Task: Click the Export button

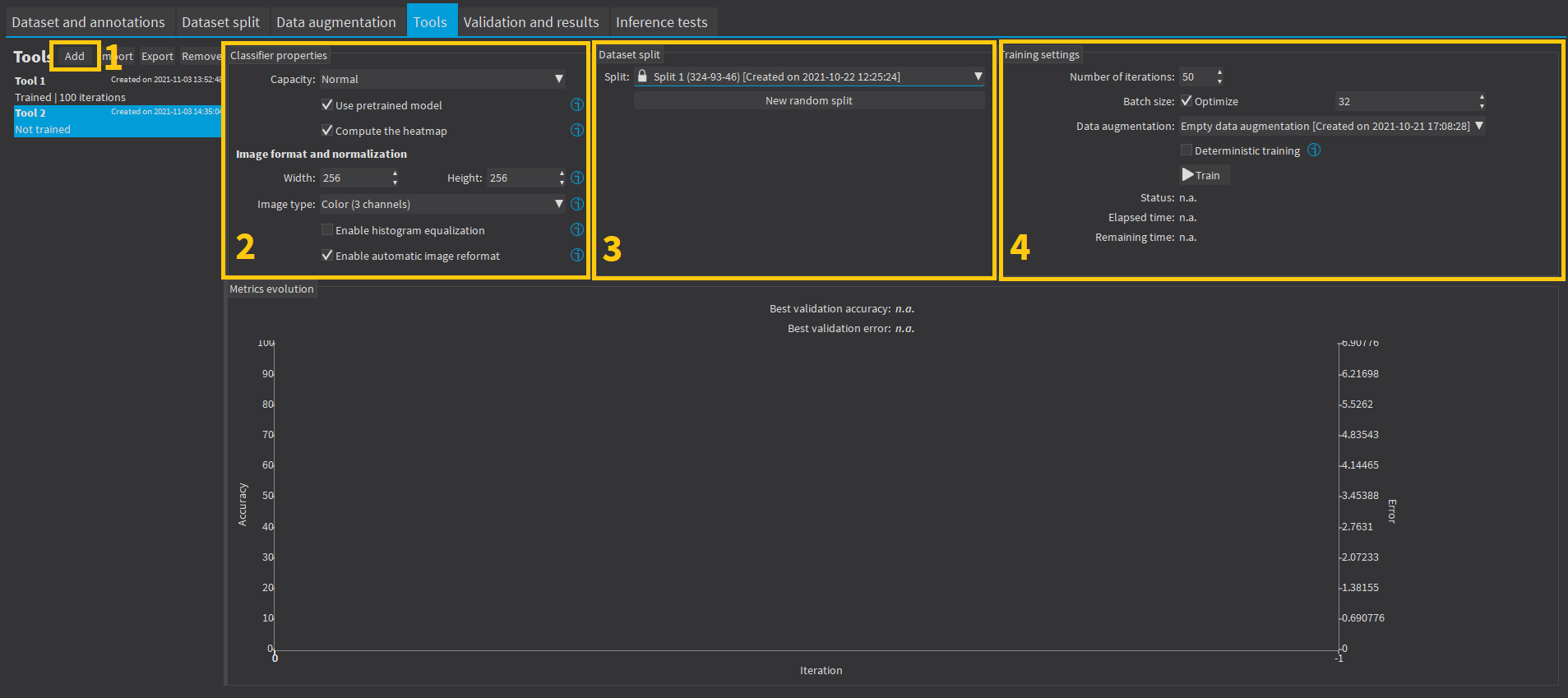Action: [157, 56]
